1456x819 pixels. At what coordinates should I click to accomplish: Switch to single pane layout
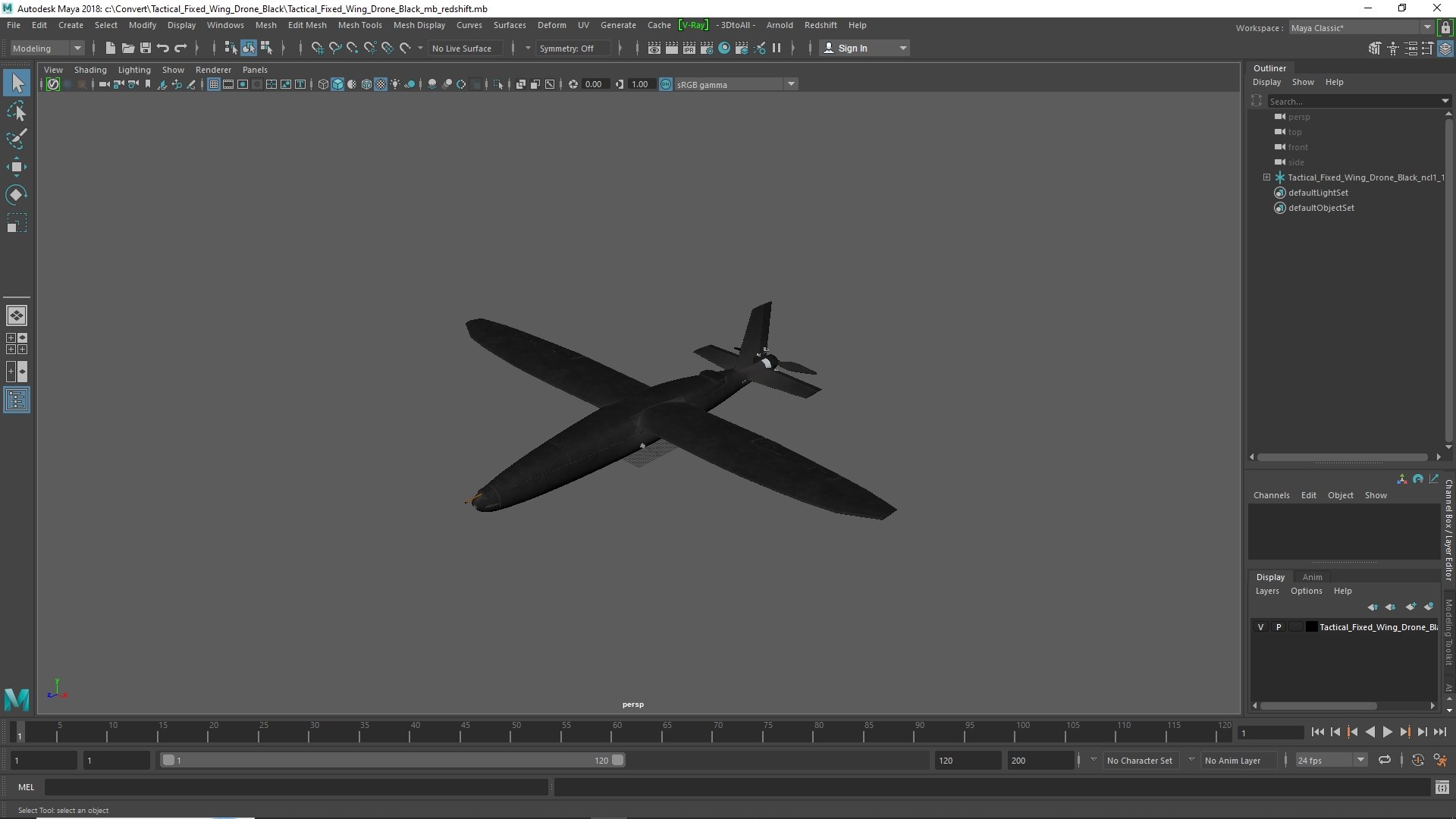click(x=17, y=315)
